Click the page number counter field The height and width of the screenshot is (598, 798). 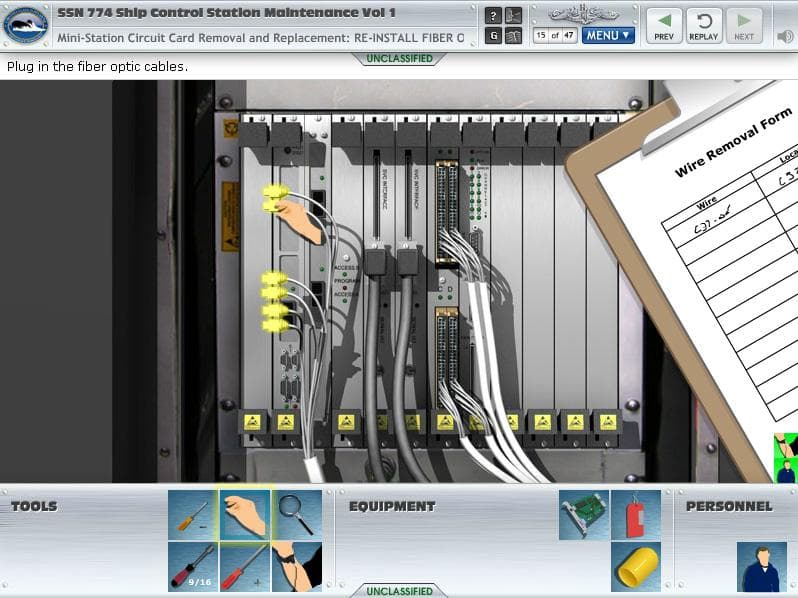(x=555, y=35)
